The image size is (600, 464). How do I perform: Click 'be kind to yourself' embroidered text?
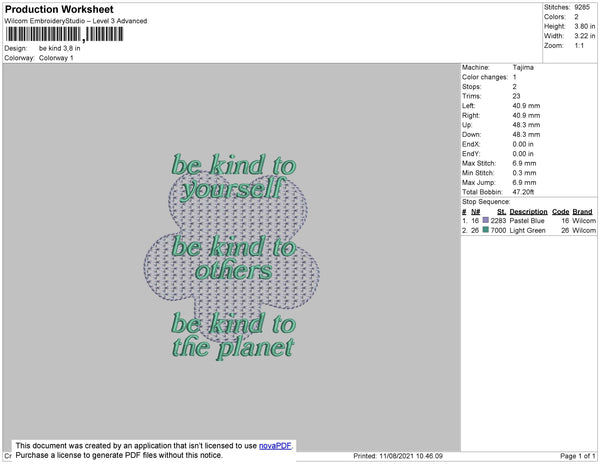(x=233, y=176)
